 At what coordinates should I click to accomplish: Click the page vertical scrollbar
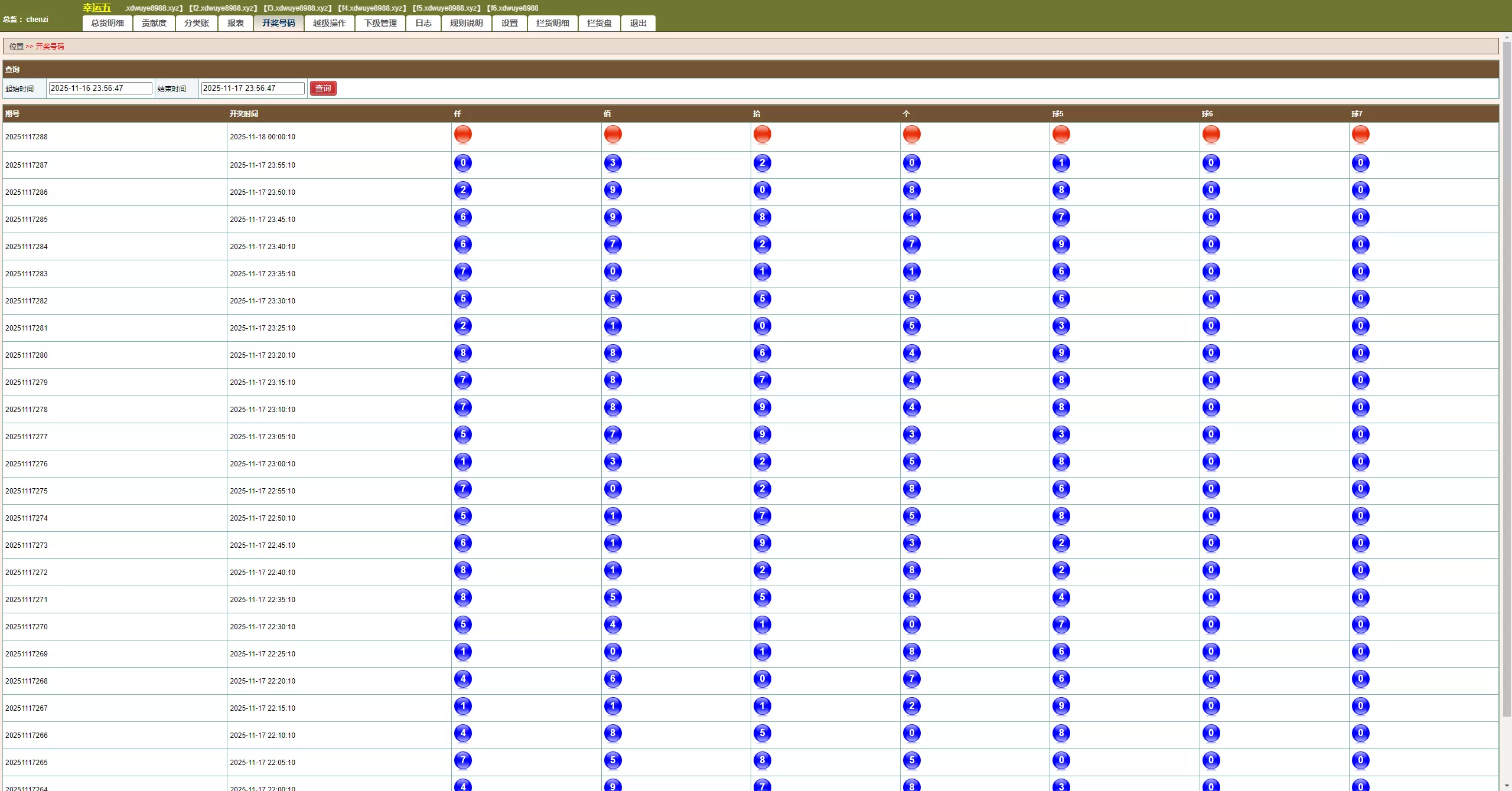point(1506,378)
